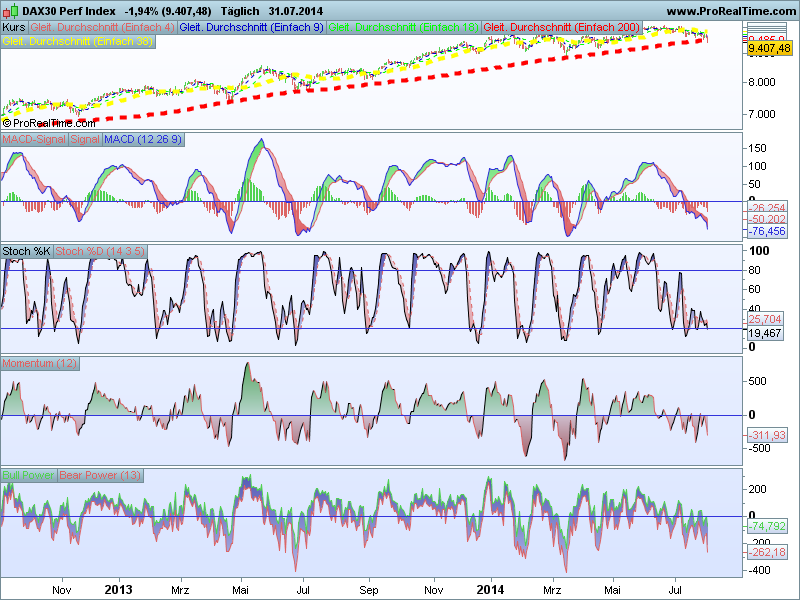Click the -500 momentum axis label
Viewport: 800px width, 600px height.
(759, 448)
